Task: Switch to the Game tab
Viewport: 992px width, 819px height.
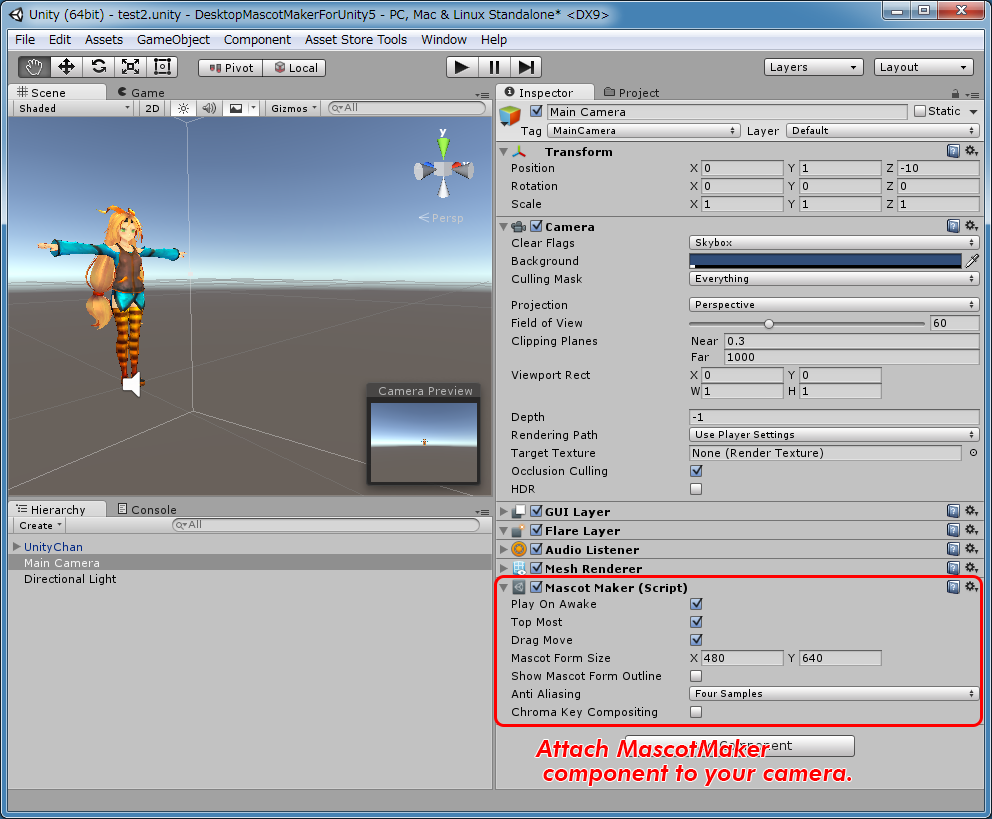Action: pyautogui.click(x=141, y=93)
